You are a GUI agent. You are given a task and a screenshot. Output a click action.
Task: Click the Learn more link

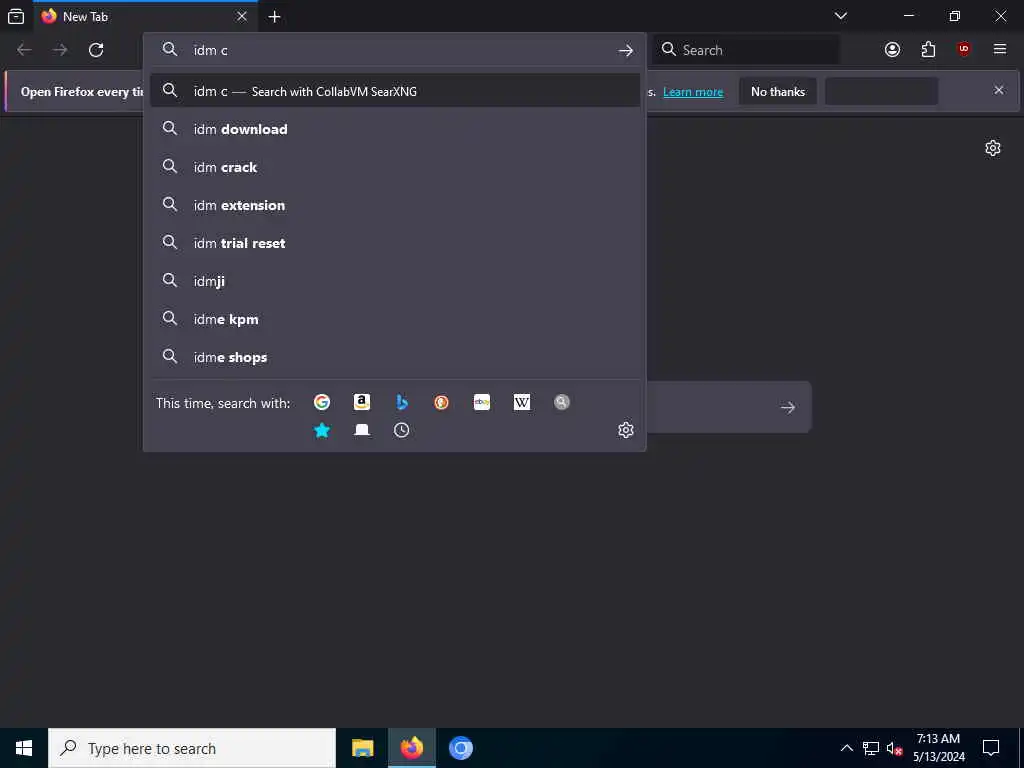pos(693,92)
